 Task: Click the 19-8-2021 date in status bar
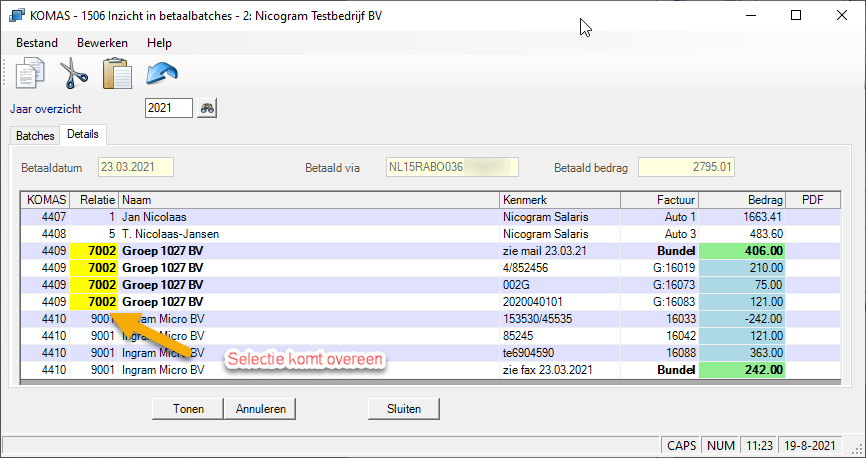811,445
